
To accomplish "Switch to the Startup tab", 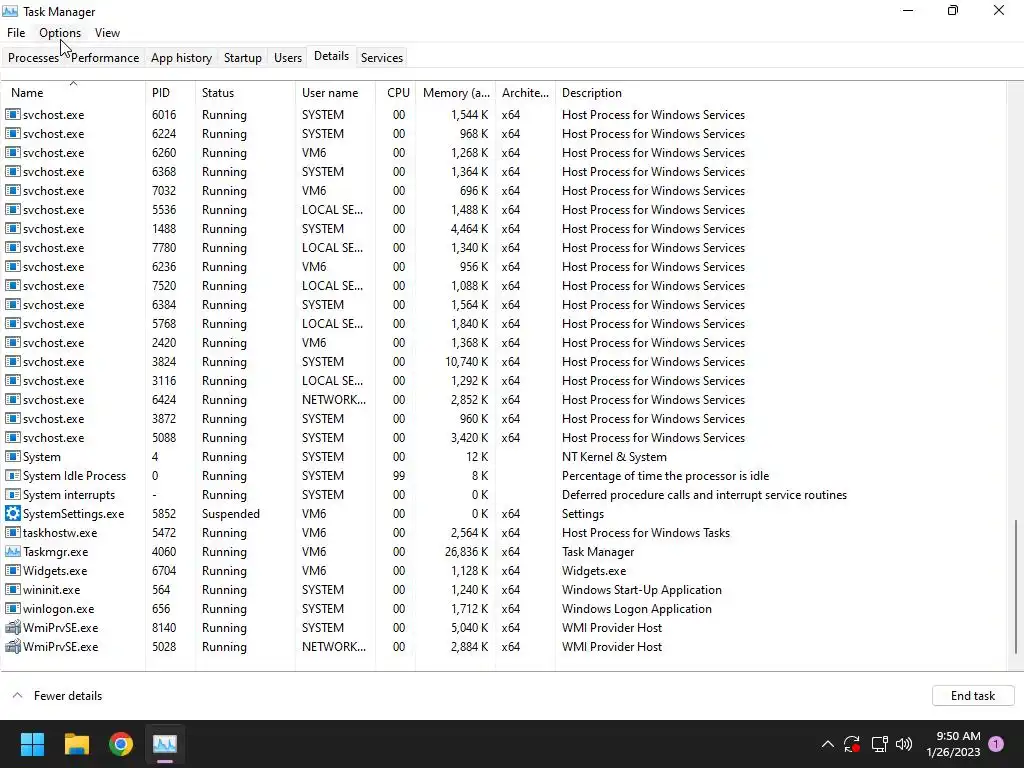I will tap(242, 57).
